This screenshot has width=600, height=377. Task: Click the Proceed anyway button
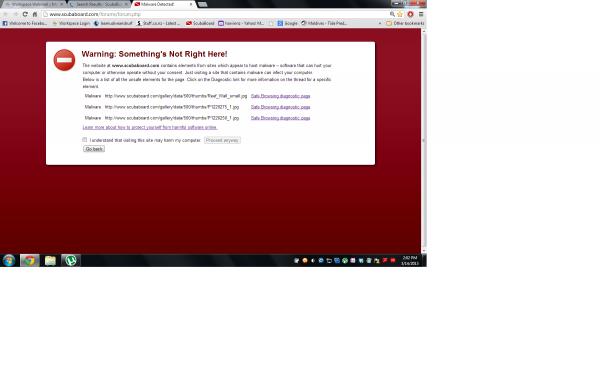pos(222,140)
